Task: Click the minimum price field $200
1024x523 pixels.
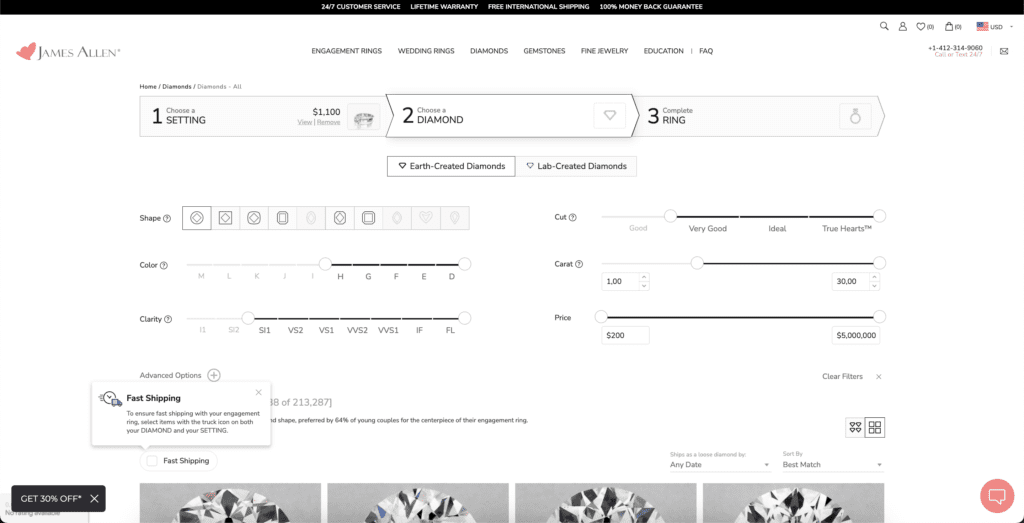Action: click(626, 336)
